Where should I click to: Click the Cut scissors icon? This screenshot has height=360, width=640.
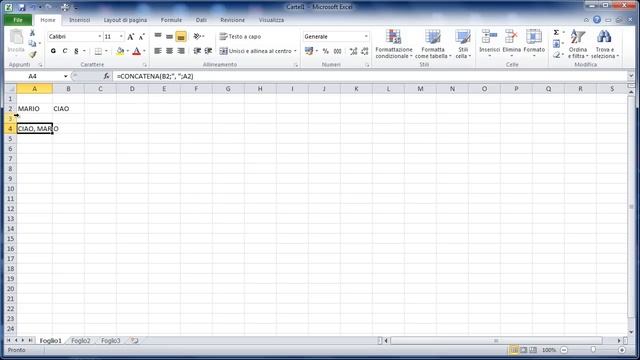tap(32, 33)
